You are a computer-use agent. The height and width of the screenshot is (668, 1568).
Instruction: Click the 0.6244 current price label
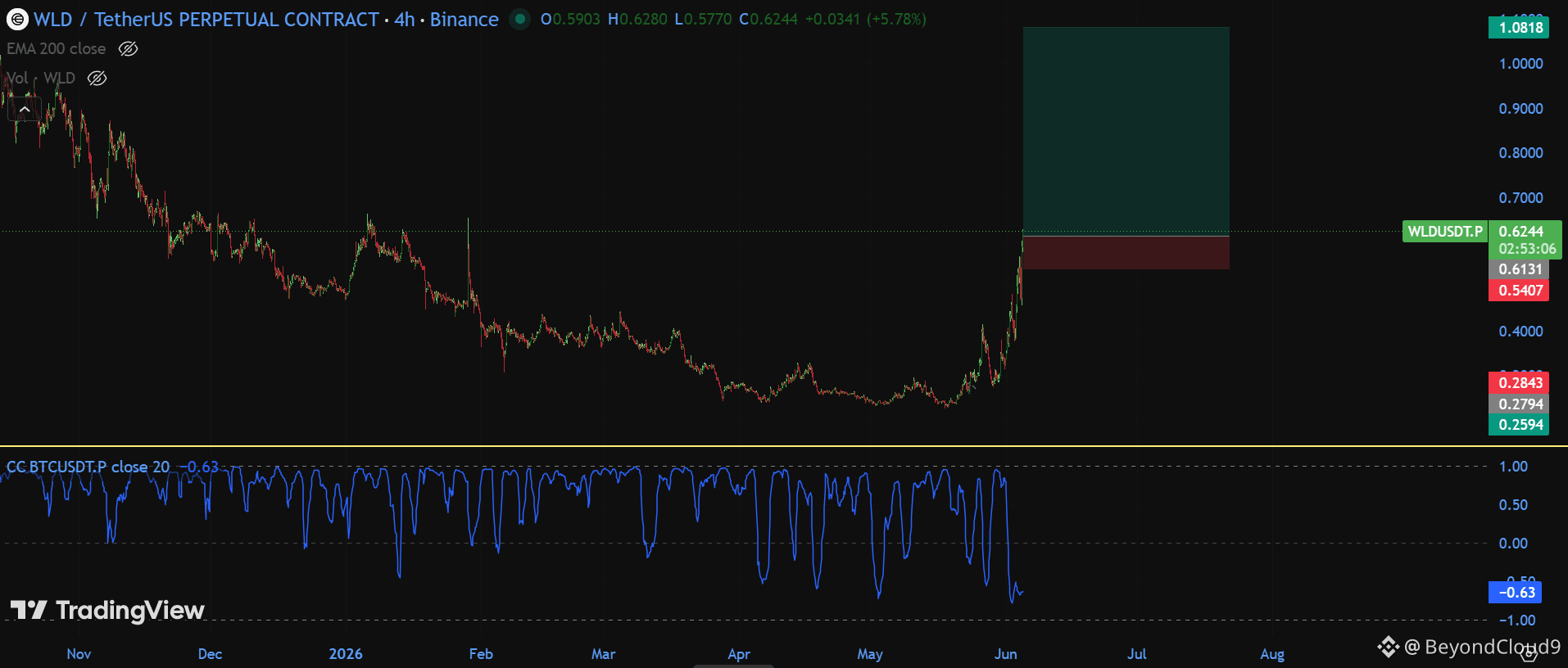pos(1520,232)
